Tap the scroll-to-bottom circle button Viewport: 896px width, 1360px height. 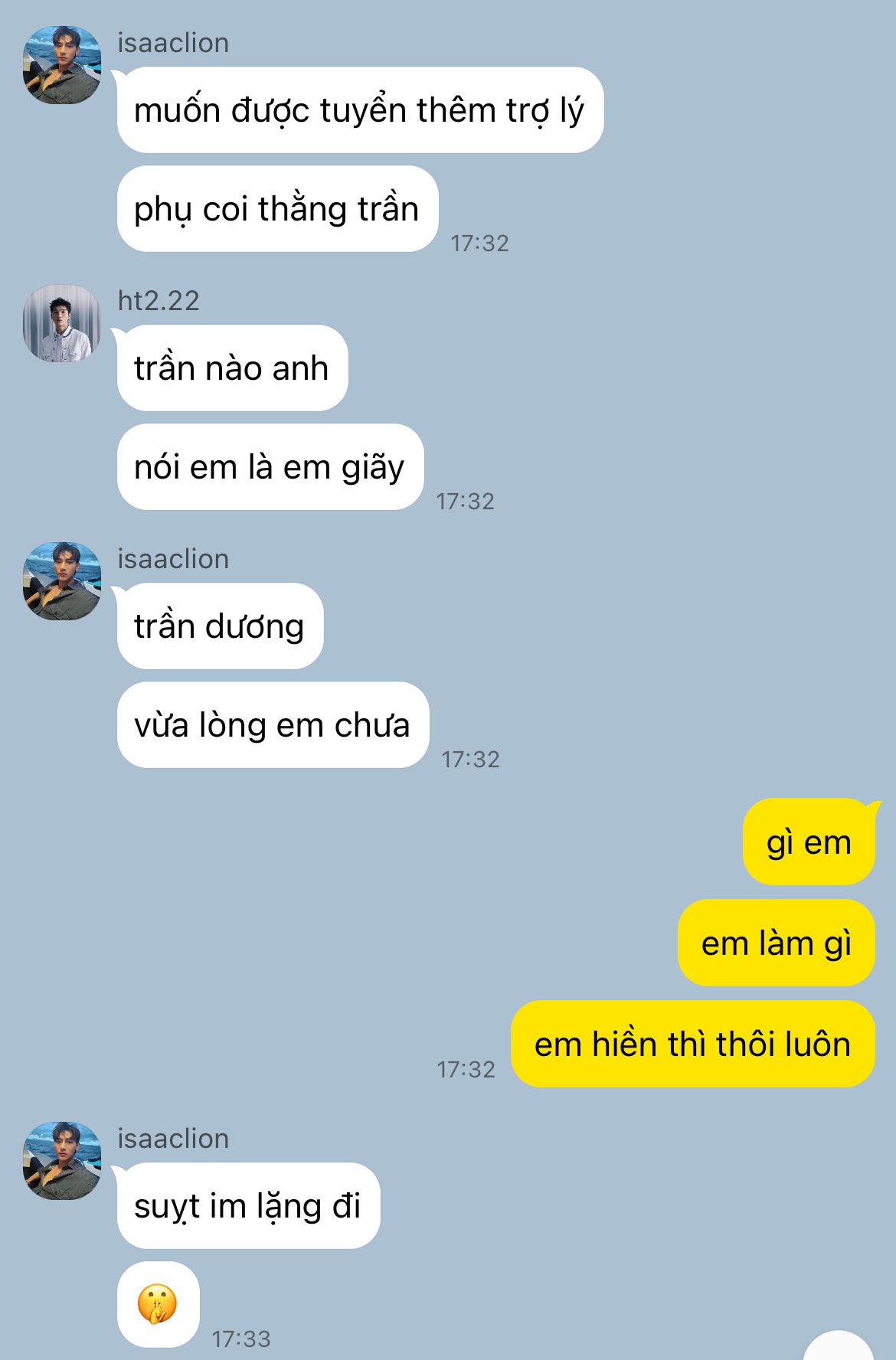coord(839,1348)
